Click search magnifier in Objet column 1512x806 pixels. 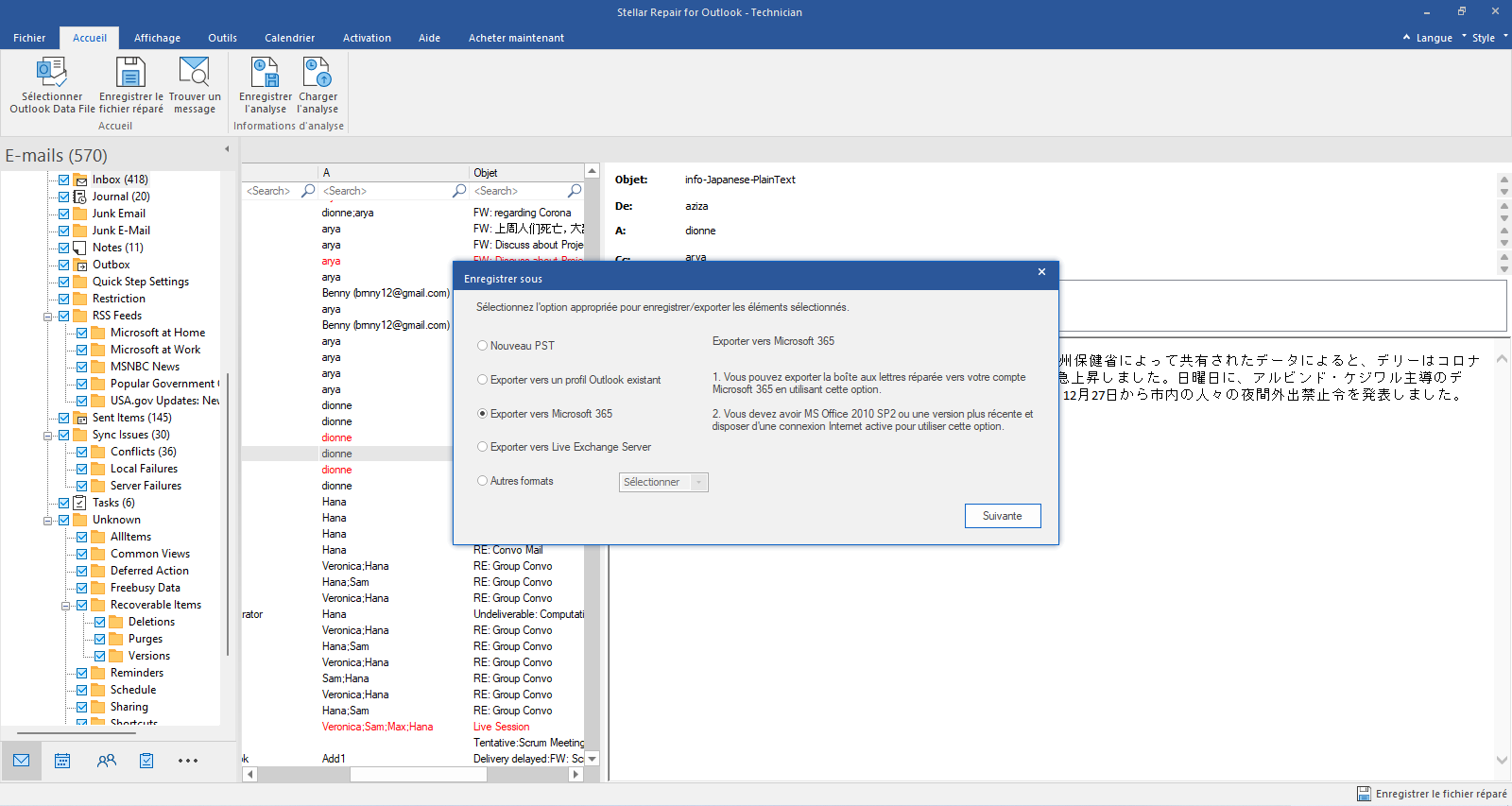pyautogui.click(x=574, y=191)
